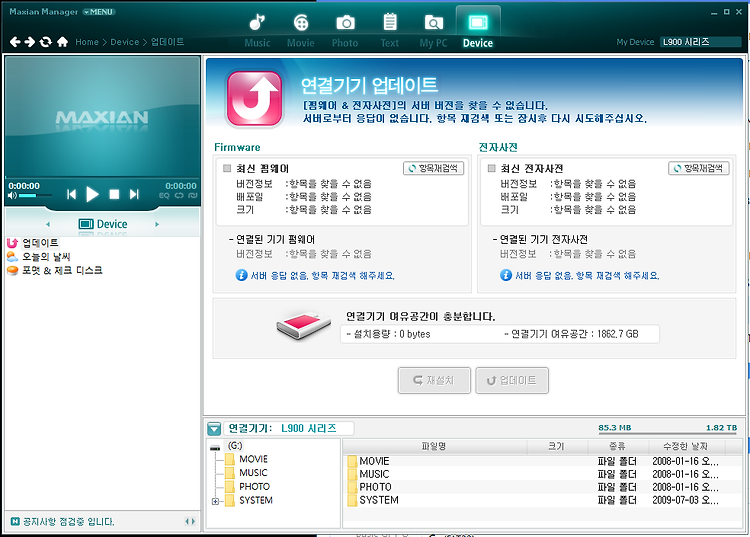Mute the player speaker icon
The image size is (750, 537).
(x=12, y=196)
